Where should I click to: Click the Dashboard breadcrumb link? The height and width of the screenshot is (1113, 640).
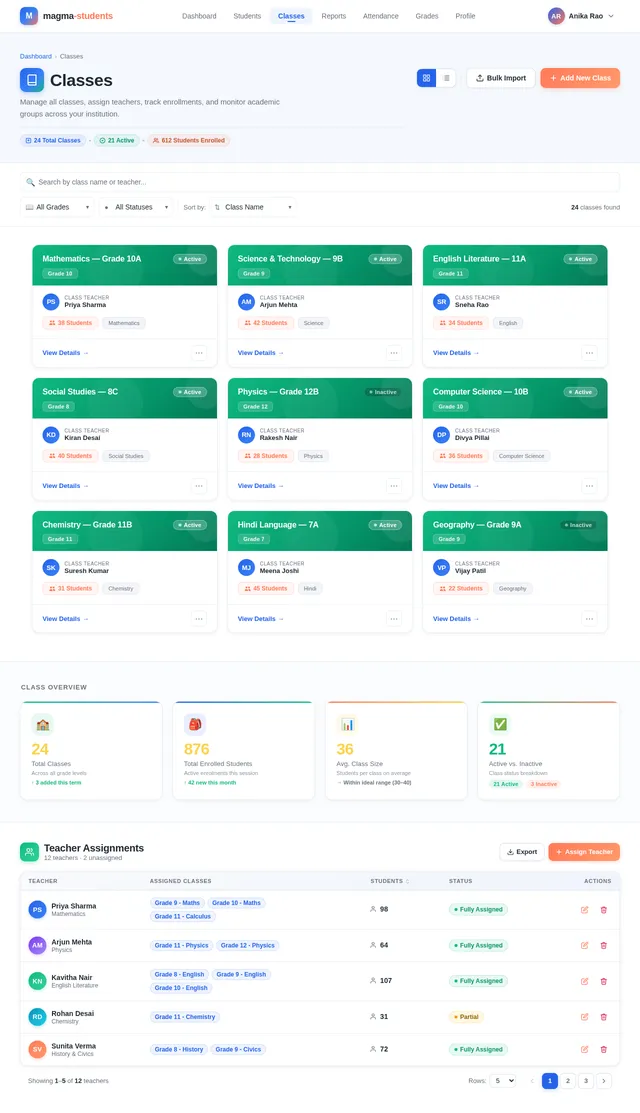point(35,56)
